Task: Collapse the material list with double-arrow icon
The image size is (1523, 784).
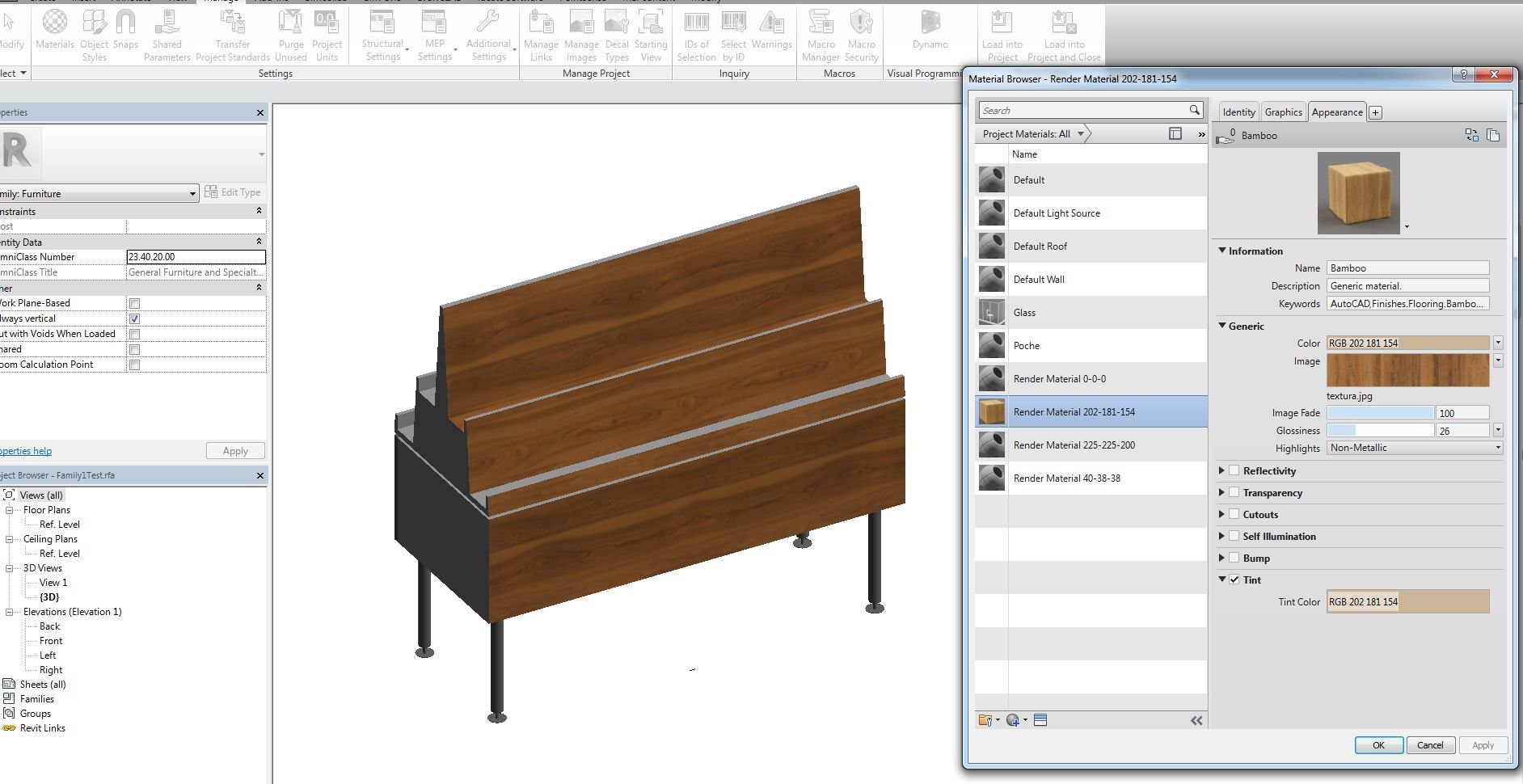Action: [1196, 720]
